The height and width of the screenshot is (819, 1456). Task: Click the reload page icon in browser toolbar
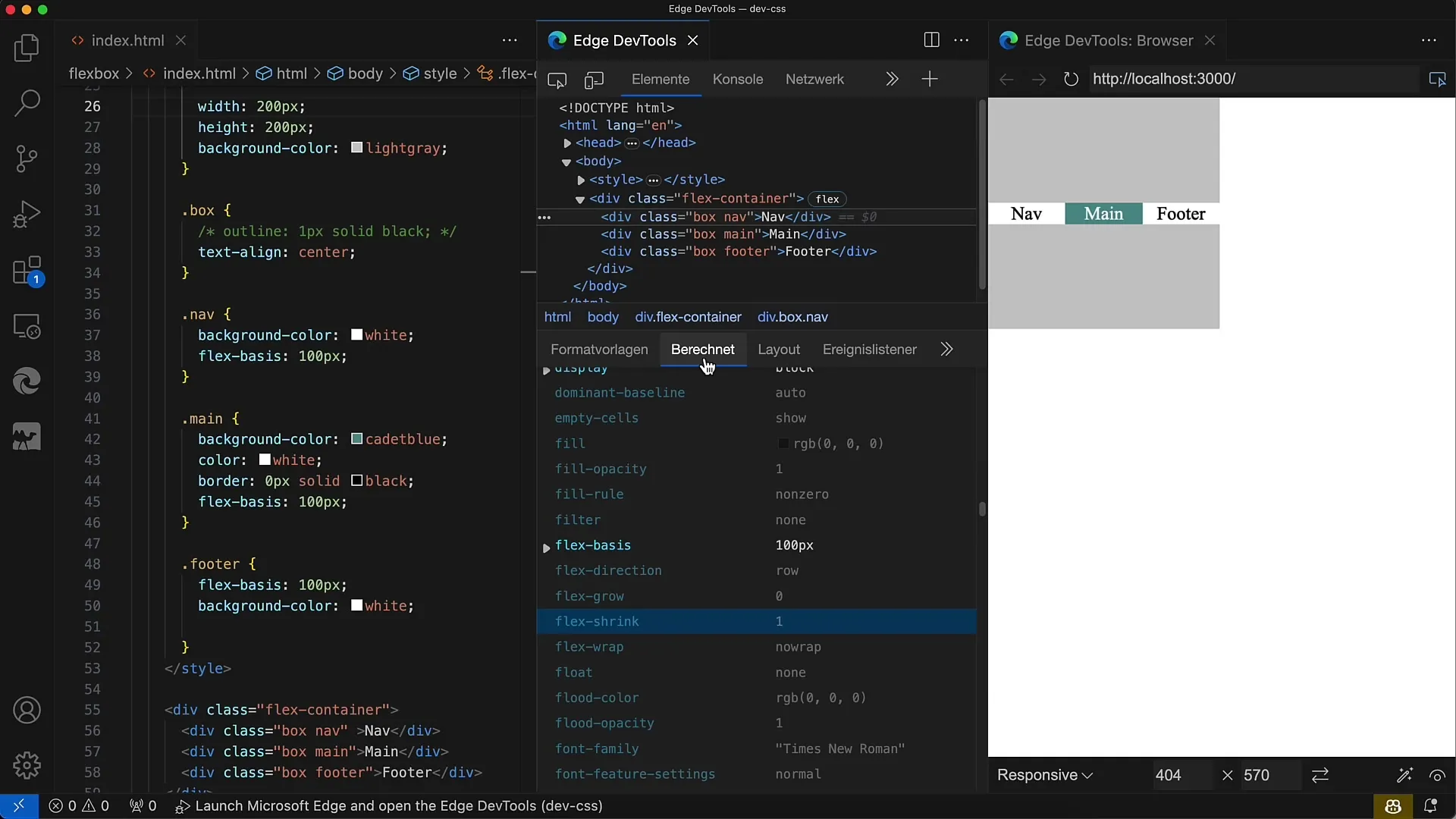click(x=1071, y=79)
